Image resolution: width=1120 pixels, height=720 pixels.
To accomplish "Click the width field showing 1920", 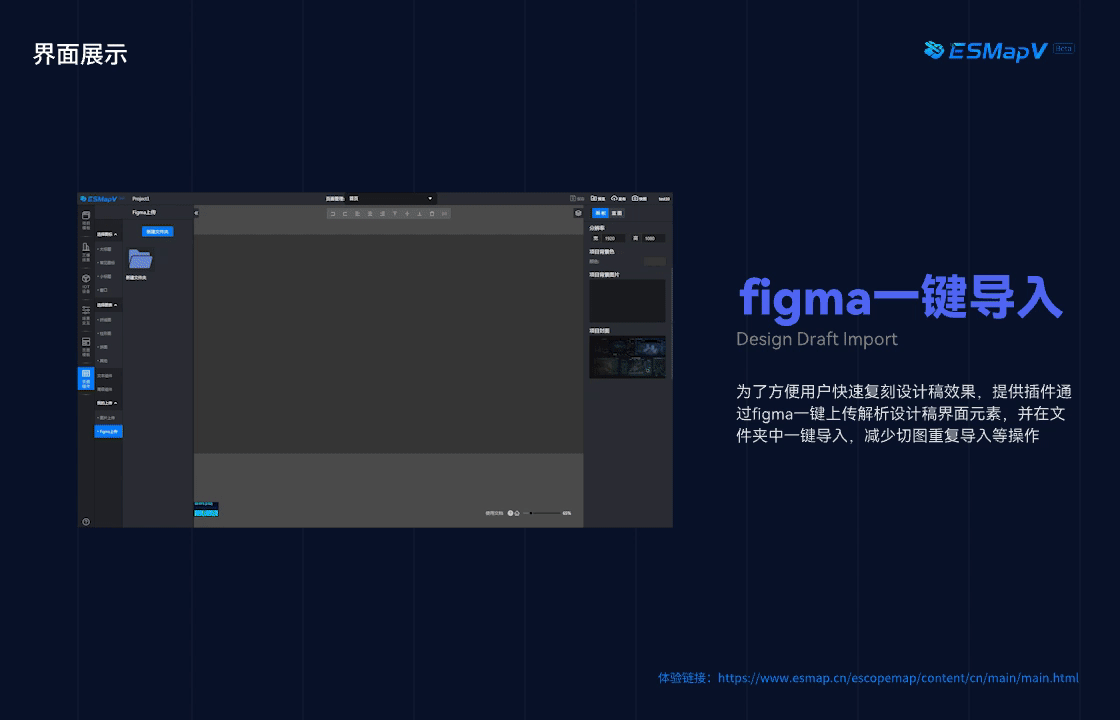I will (613, 239).
